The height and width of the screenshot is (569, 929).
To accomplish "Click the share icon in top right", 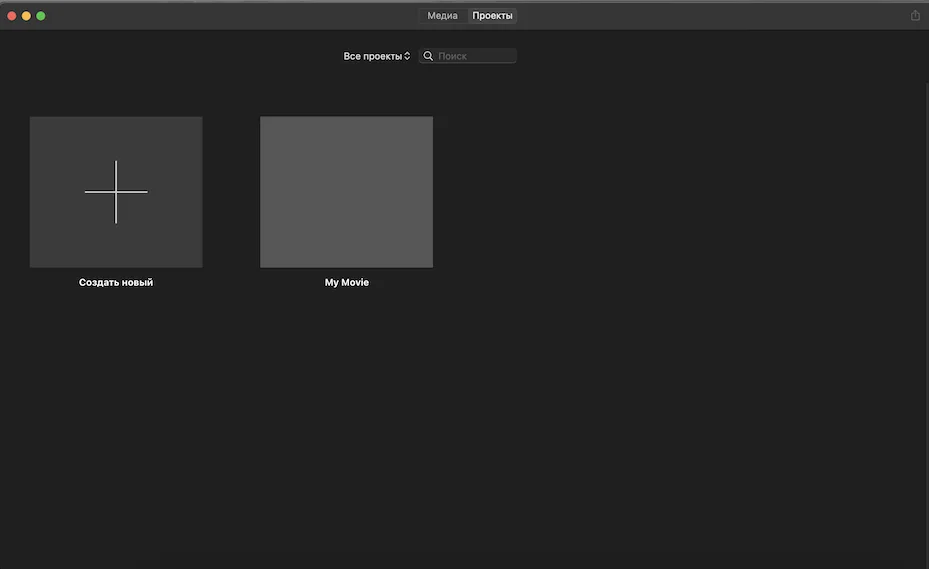I will coord(915,16).
